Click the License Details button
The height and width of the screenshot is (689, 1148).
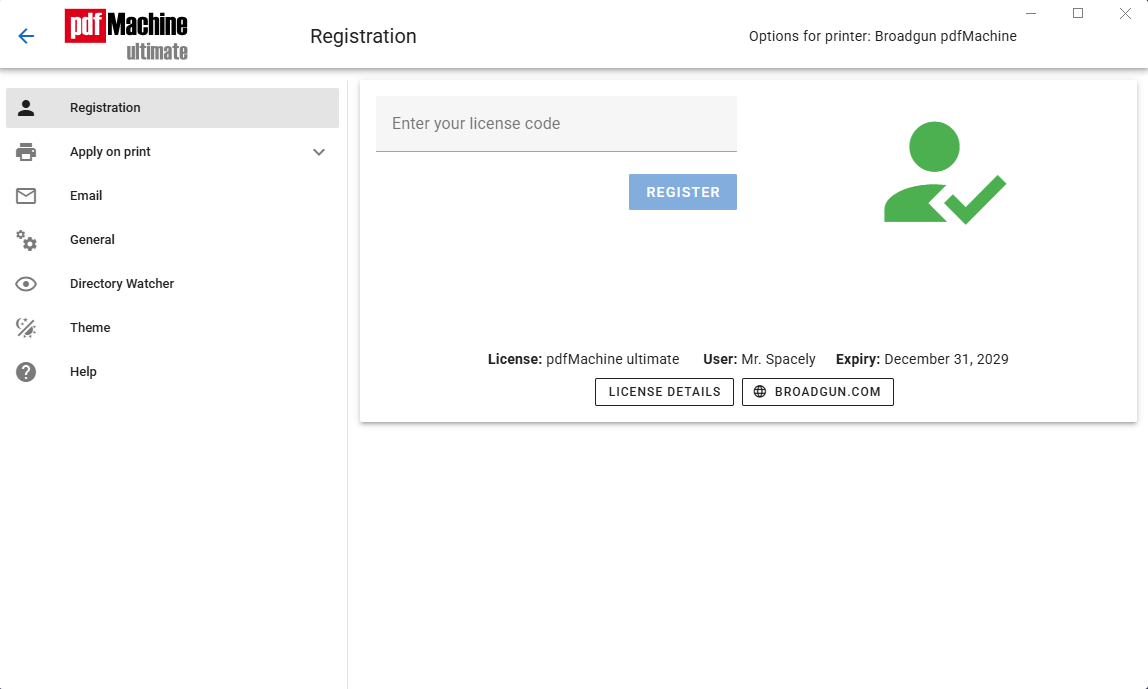(x=664, y=392)
